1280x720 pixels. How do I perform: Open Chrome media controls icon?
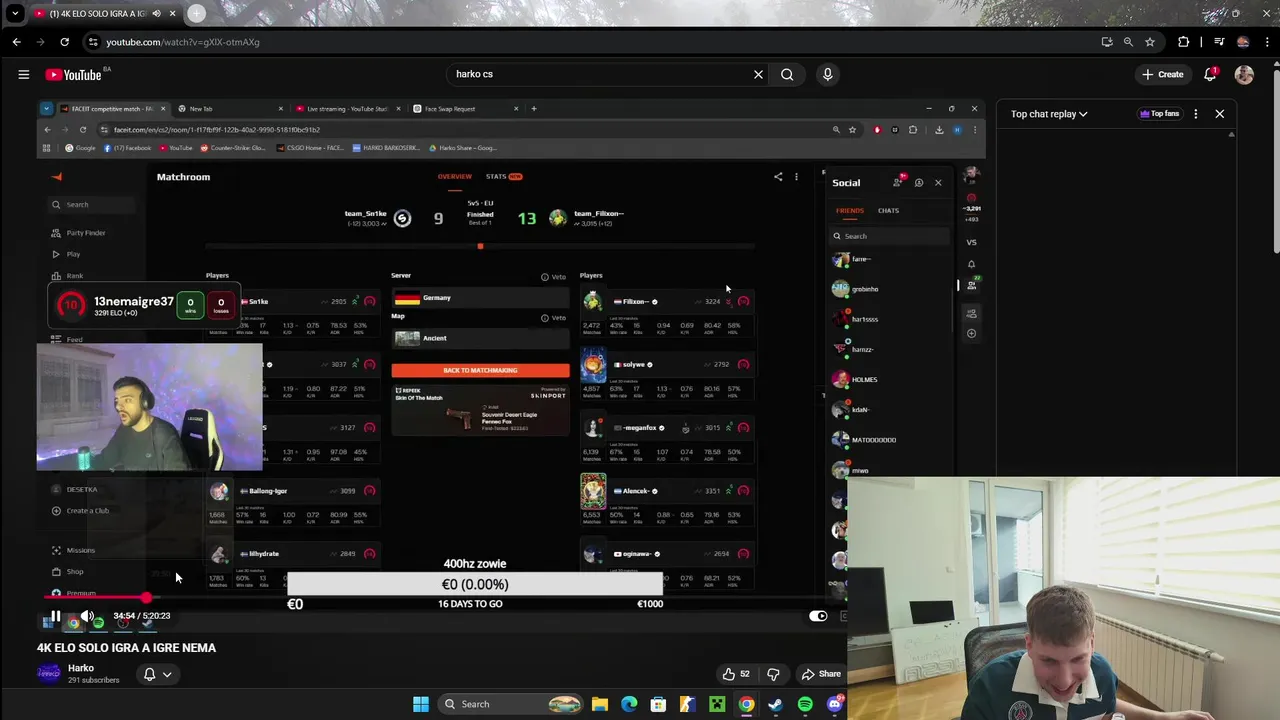pyautogui.click(x=1219, y=42)
